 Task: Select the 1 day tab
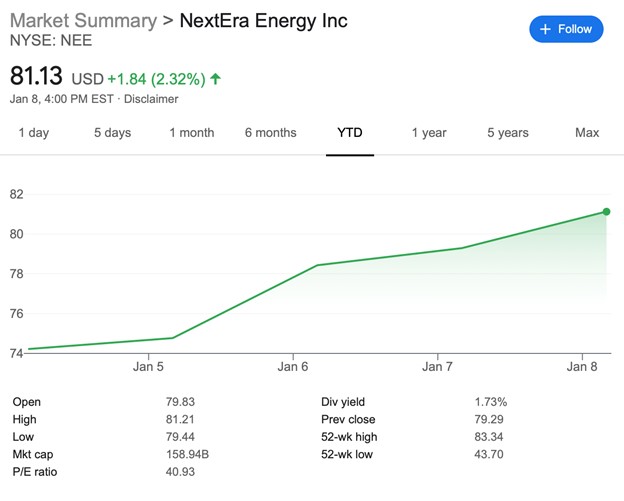pos(33,133)
